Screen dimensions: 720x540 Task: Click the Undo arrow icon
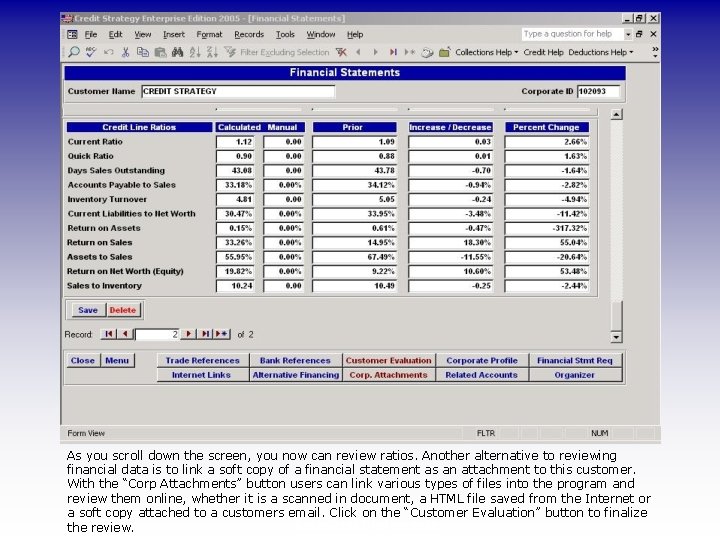coord(108,52)
